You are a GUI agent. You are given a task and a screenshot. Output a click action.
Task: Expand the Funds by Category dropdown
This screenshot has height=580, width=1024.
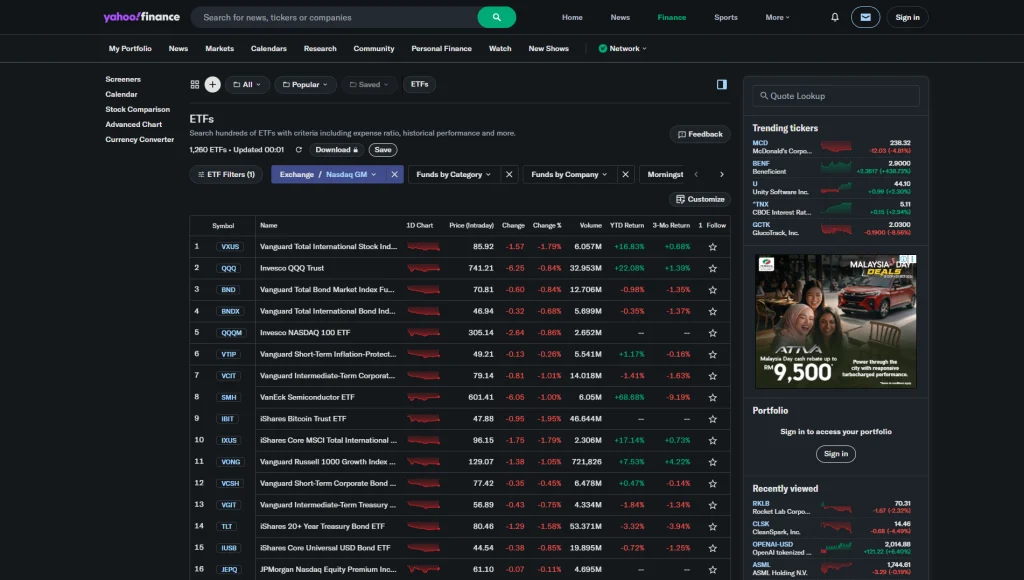(454, 174)
